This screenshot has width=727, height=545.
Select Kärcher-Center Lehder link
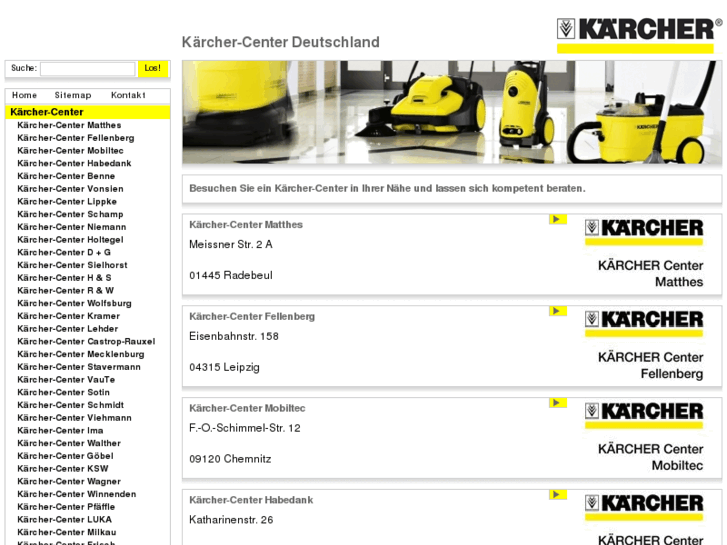67,329
